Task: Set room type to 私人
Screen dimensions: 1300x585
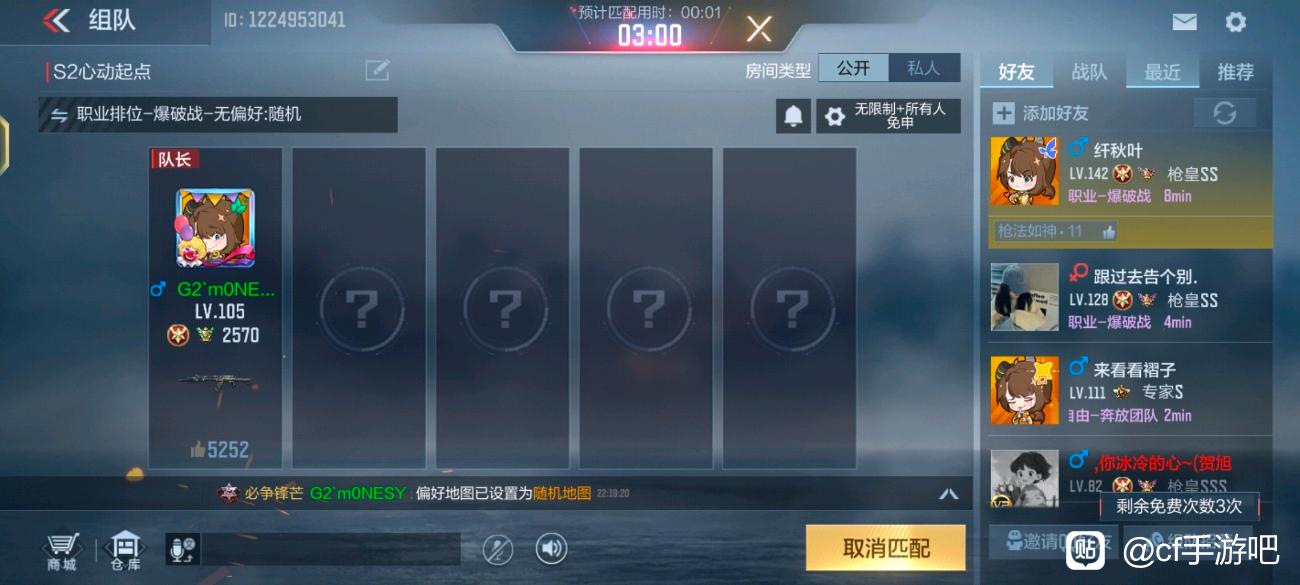Action: [924, 68]
